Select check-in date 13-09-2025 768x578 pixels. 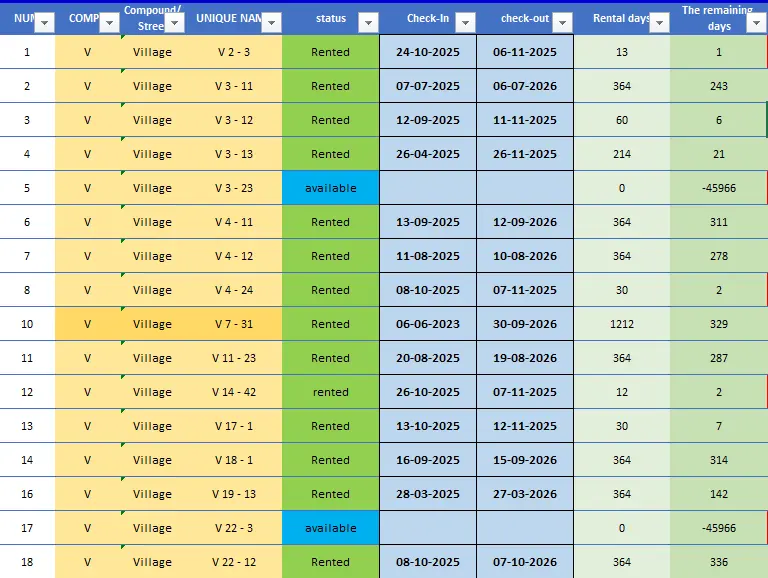pyautogui.click(x=428, y=222)
